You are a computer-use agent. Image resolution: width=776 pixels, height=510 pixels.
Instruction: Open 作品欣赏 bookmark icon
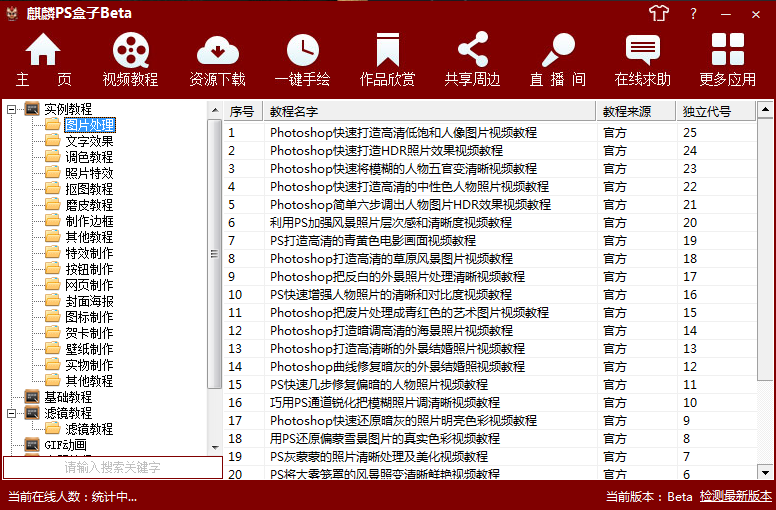(x=388, y=49)
